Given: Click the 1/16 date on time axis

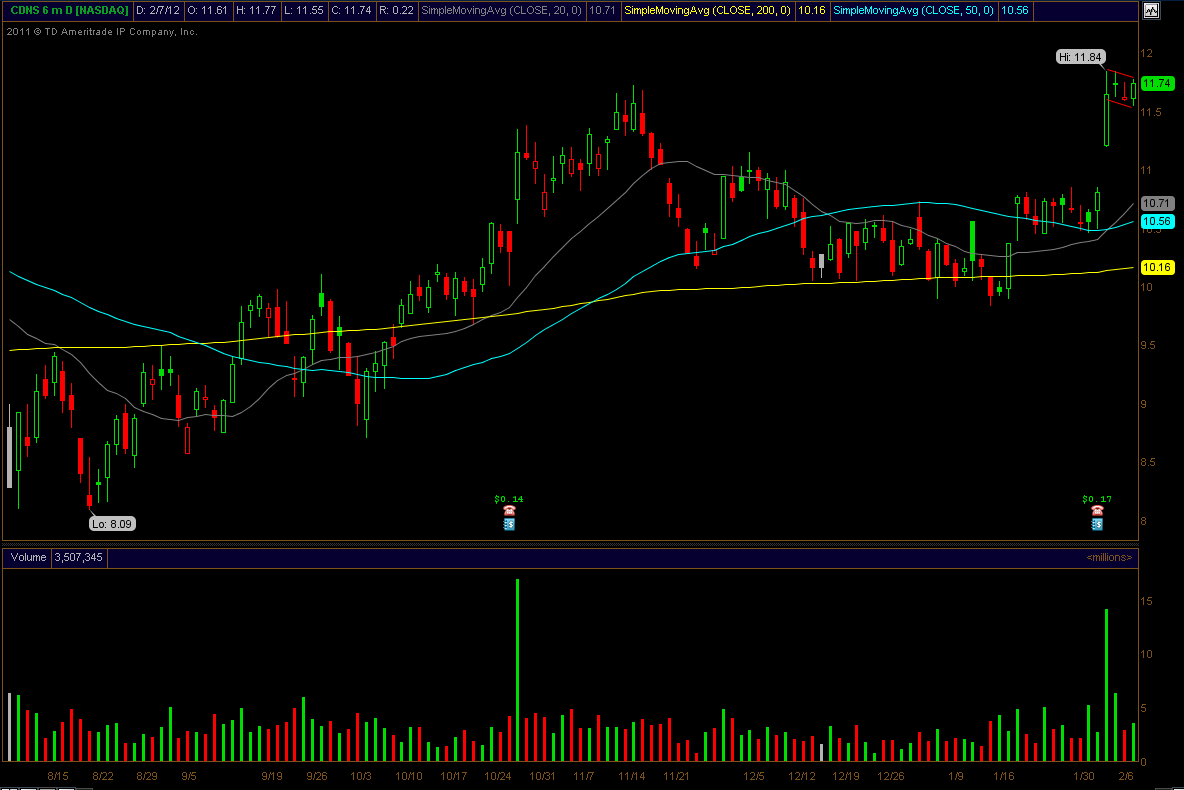Looking at the screenshot, I should click(1004, 776).
